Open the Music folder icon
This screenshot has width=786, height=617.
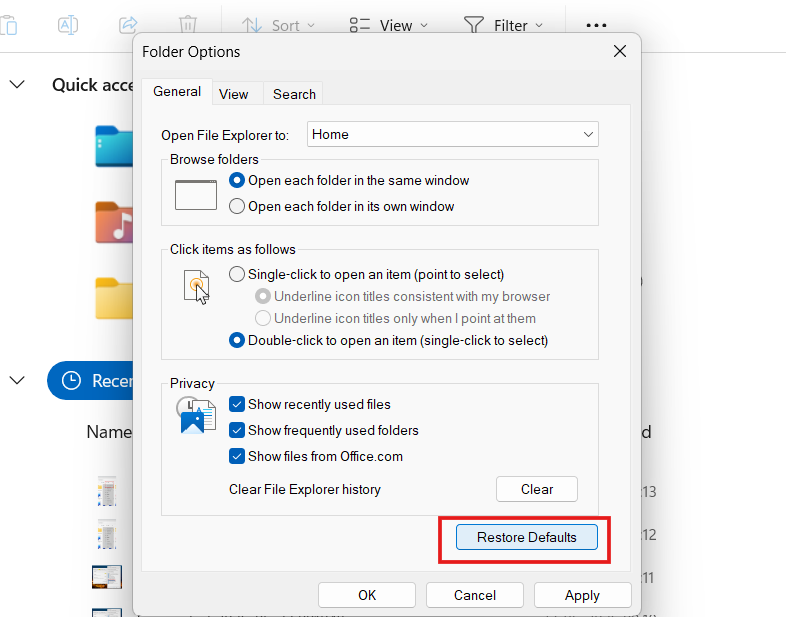tap(114, 223)
